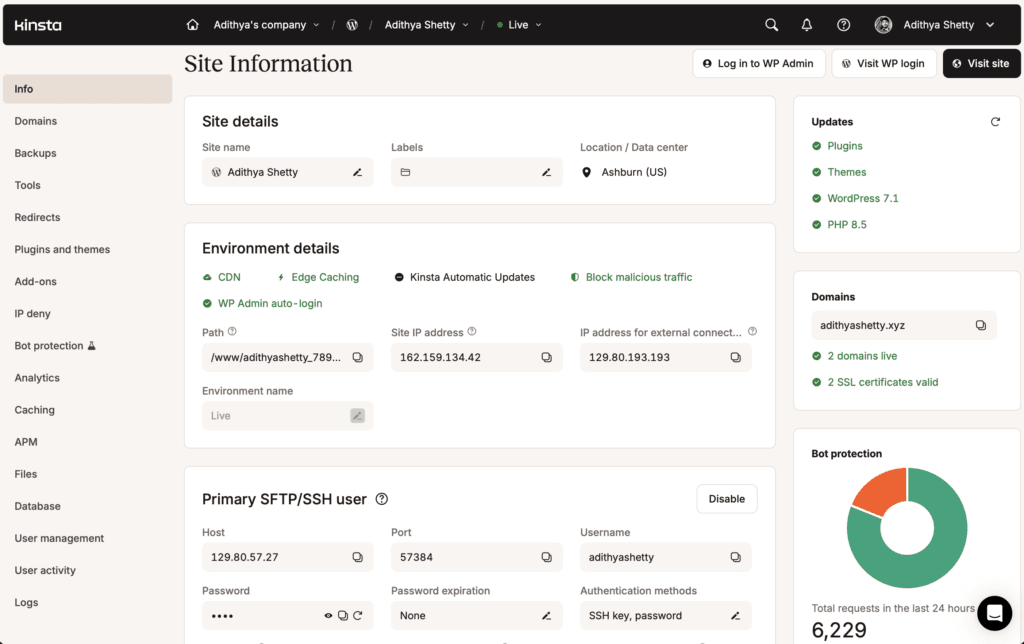The width and height of the screenshot is (1024, 644).
Task: Copy the site path
Action: pos(357,357)
